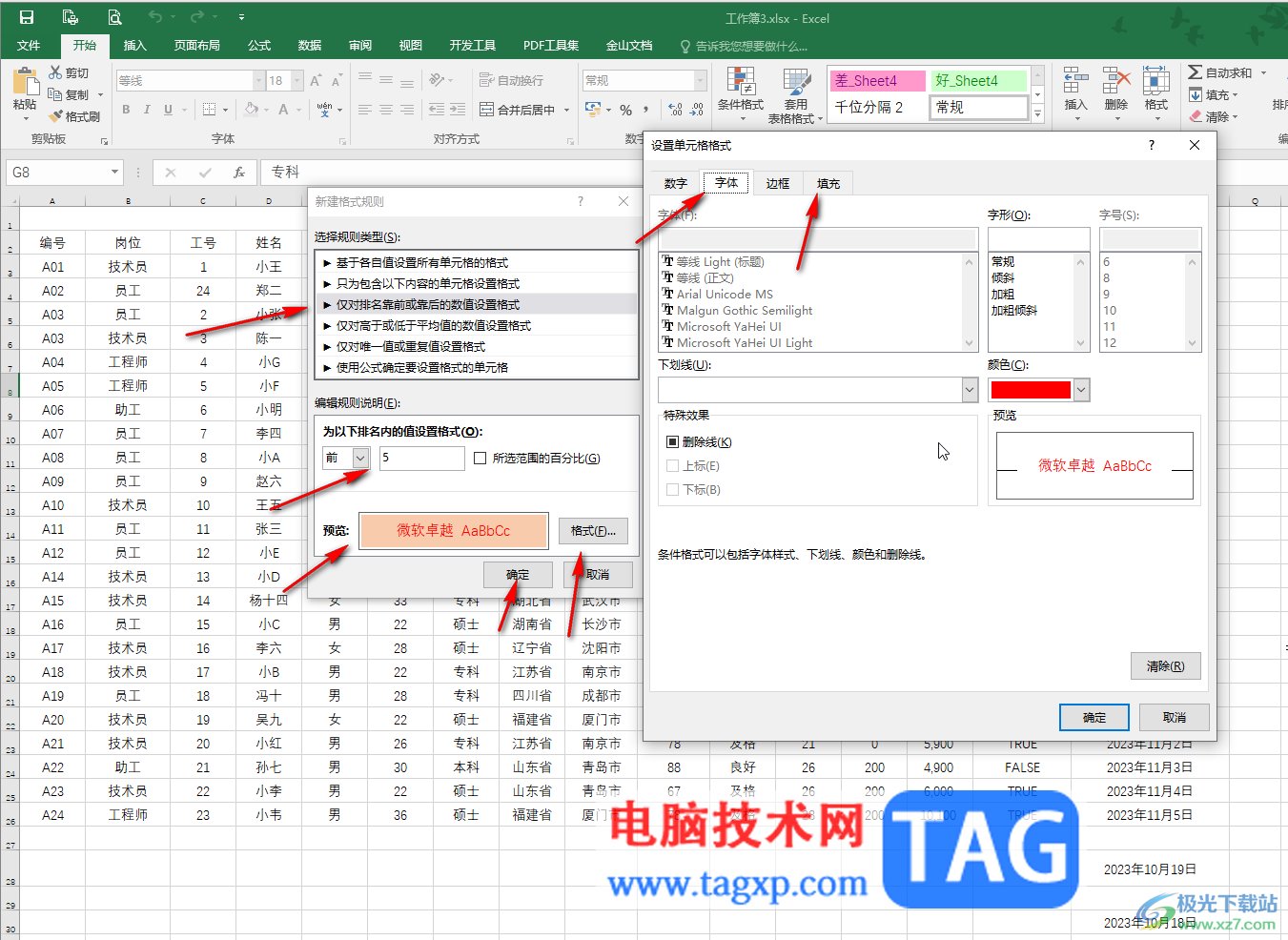The height and width of the screenshot is (940, 1288).
Task: Click the Subscript checkbox
Action: pyautogui.click(x=673, y=490)
